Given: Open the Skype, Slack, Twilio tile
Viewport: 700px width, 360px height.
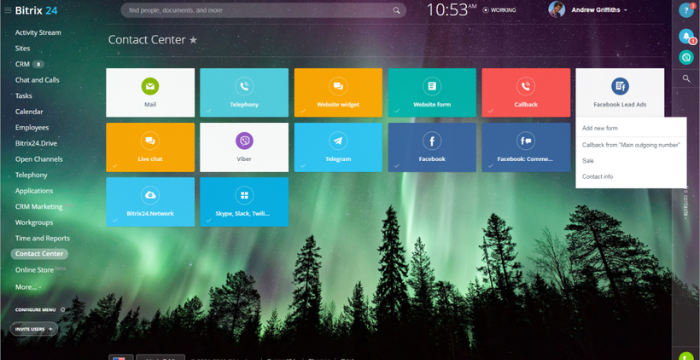Looking at the screenshot, I should pos(244,202).
